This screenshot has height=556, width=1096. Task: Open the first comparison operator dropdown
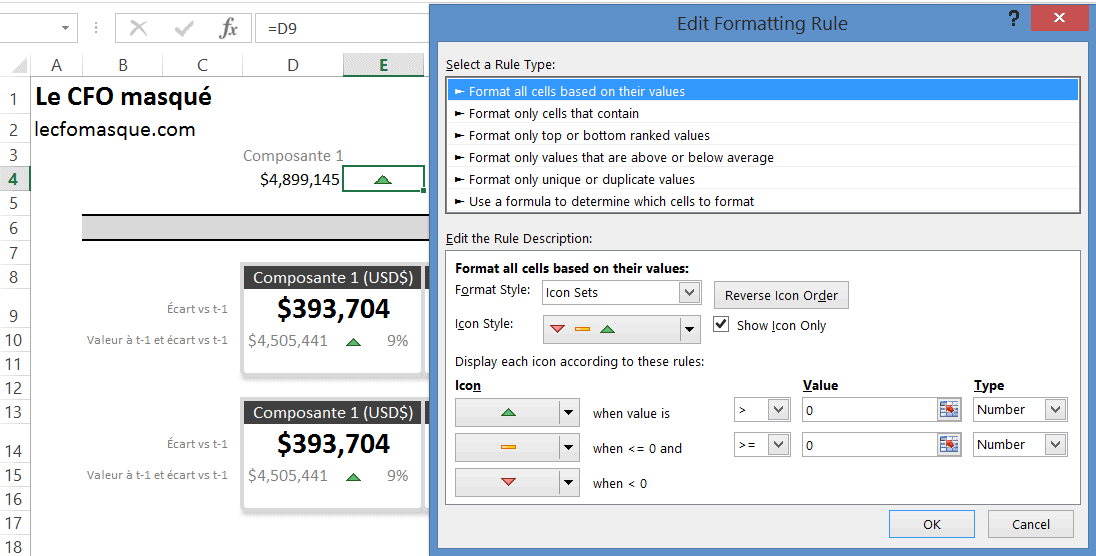click(x=778, y=410)
